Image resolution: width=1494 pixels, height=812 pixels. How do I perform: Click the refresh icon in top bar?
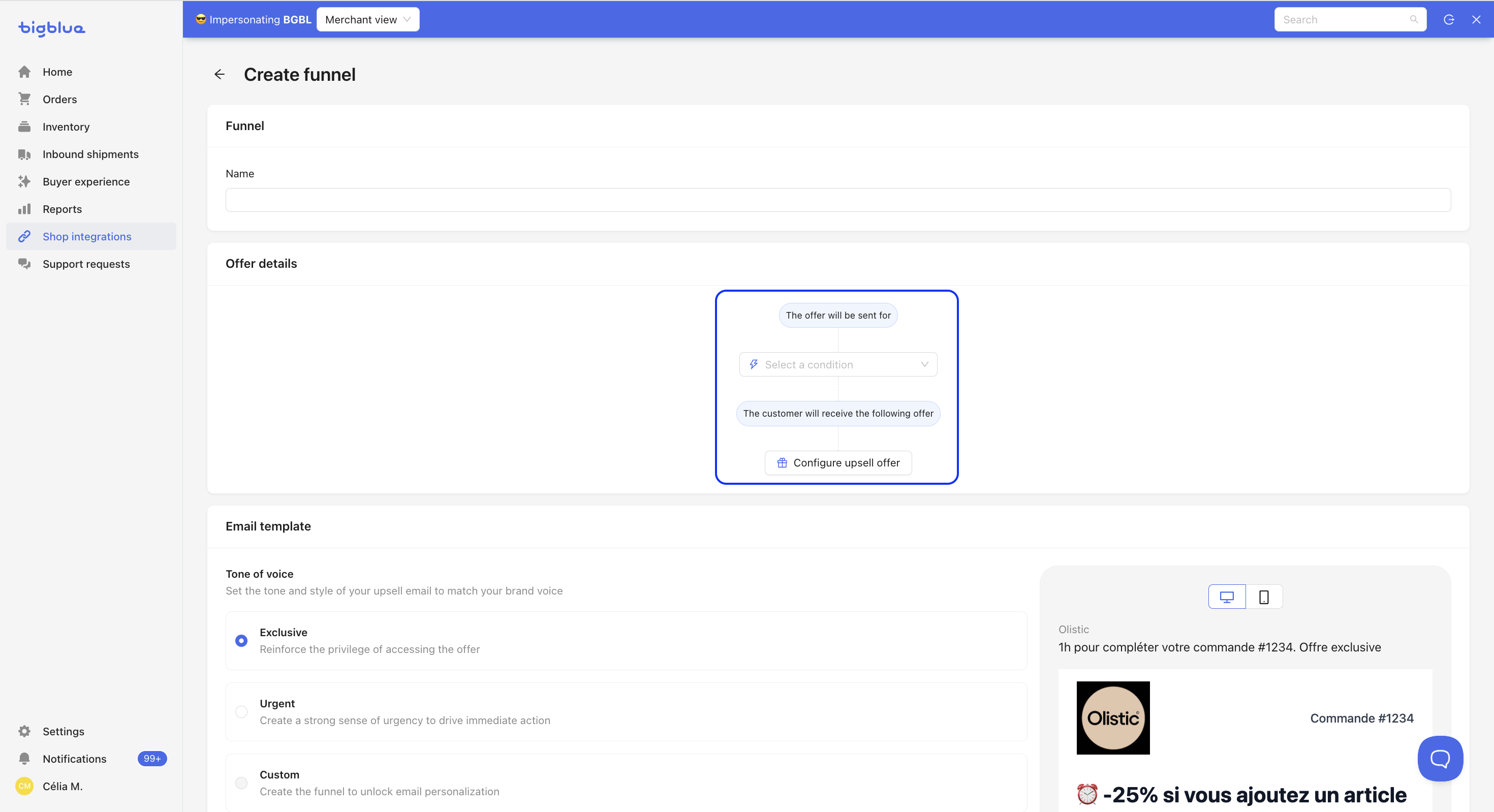1449,19
